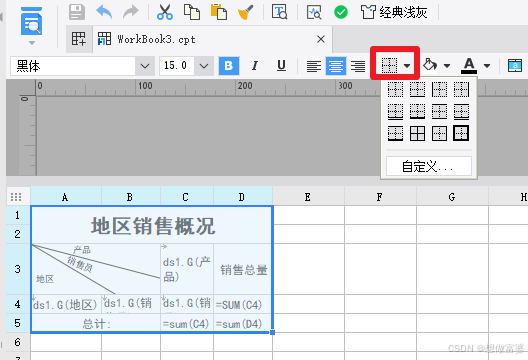The width and height of the screenshot is (528, 360).
Task: Align text to the left
Action: [314, 66]
